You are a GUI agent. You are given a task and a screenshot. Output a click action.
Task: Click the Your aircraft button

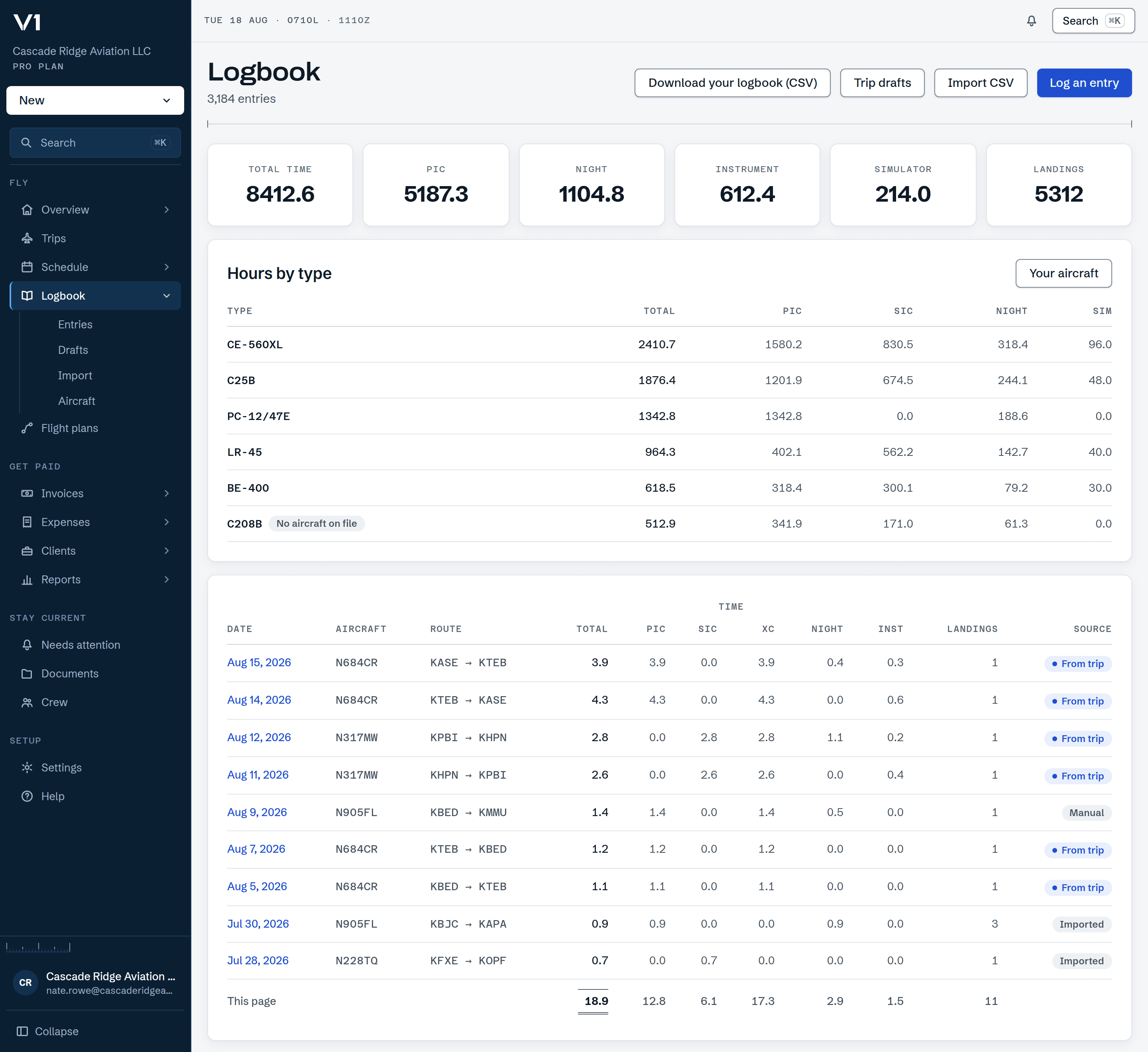[1063, 273]
